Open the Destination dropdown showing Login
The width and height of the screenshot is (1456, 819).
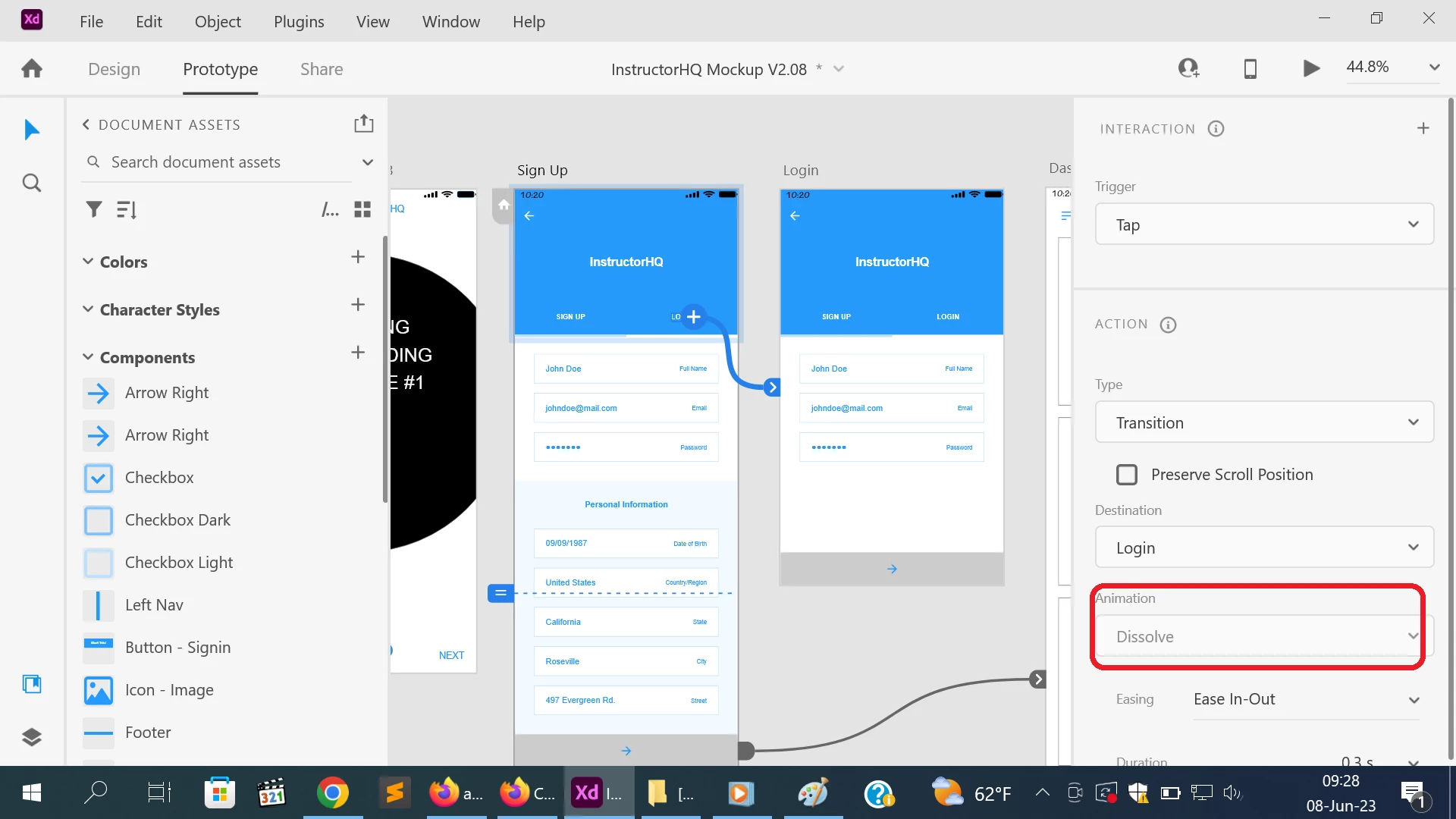[1264, 548]
